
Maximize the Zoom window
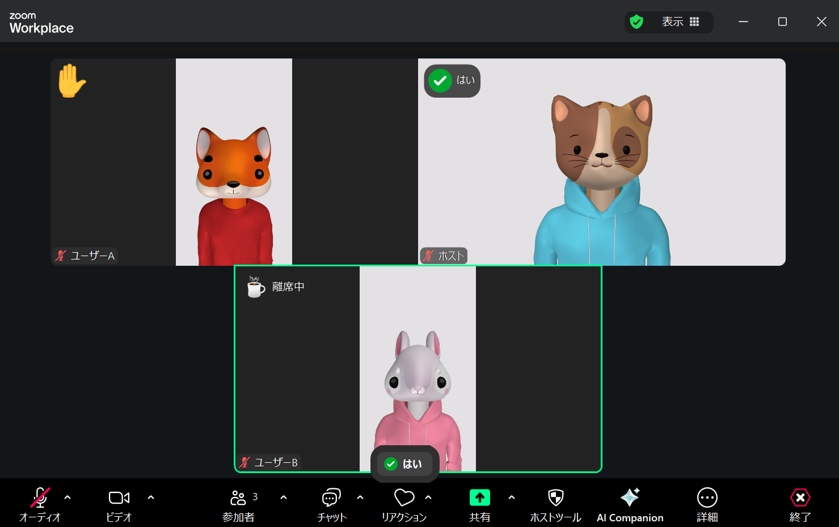point(782,21)
